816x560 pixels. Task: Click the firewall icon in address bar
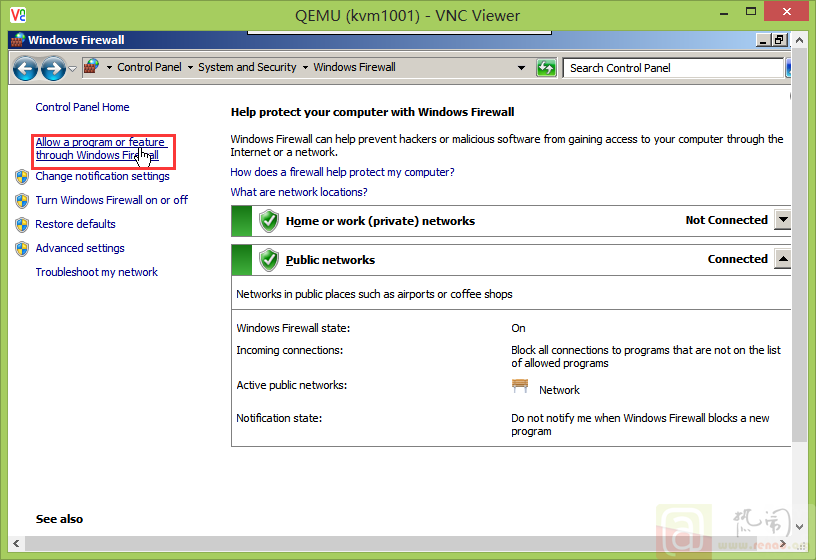(x=92, y=67)
